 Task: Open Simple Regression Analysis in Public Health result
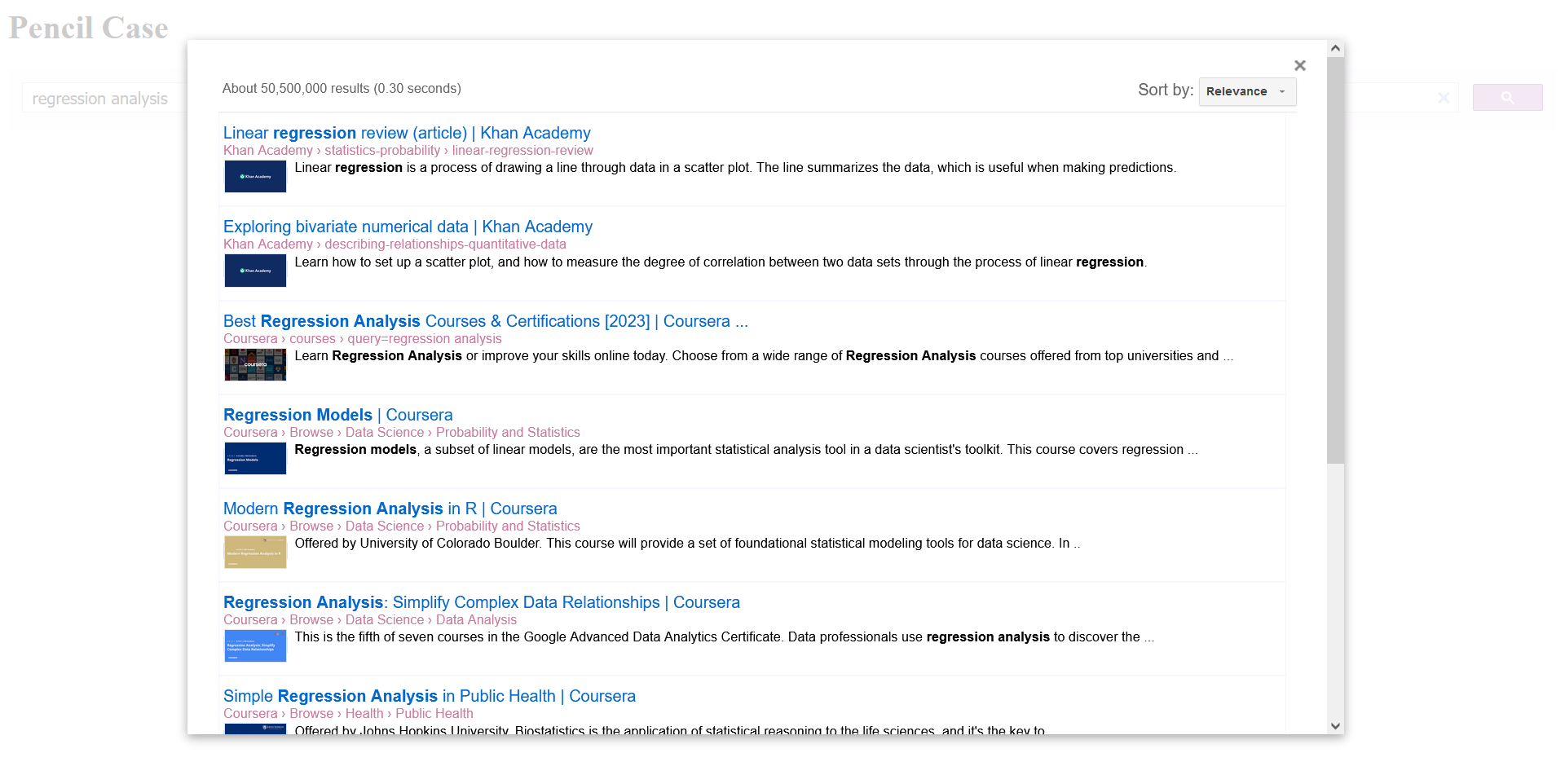pyautogui.click(x=430, y=696)
